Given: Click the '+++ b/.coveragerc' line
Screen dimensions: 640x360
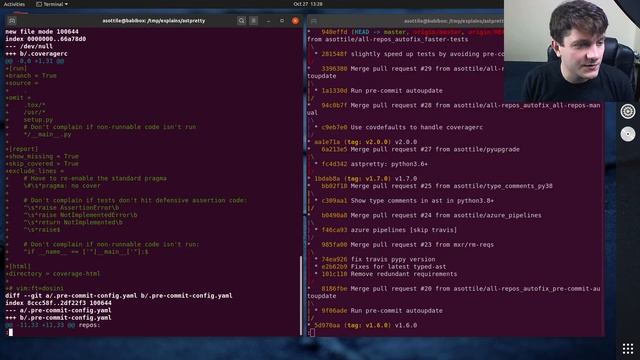Looking at the screenshot, I should pos(36,53).
